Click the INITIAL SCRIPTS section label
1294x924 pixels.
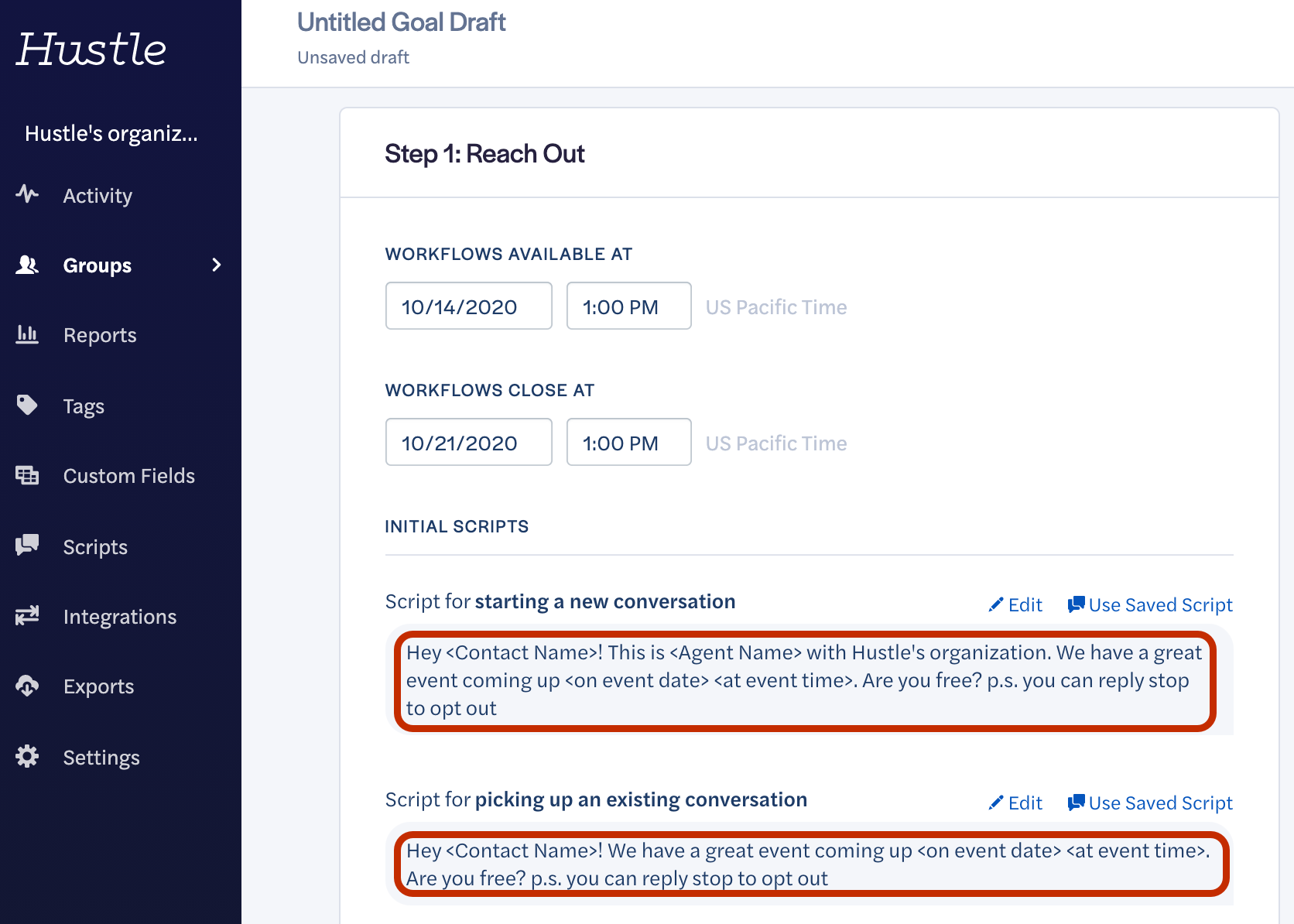[x=457, y=526]
